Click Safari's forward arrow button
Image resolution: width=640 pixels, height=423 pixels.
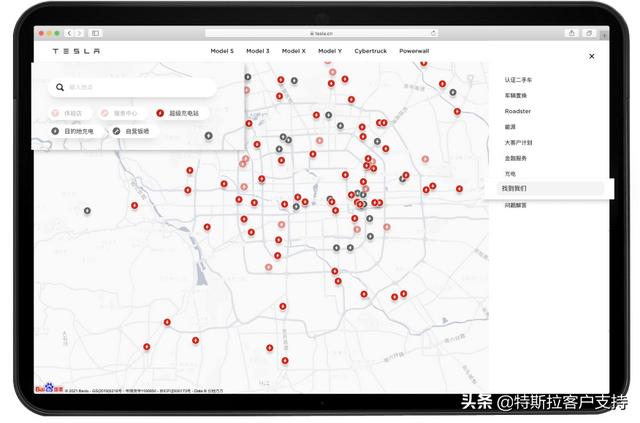tap(79, 33)
